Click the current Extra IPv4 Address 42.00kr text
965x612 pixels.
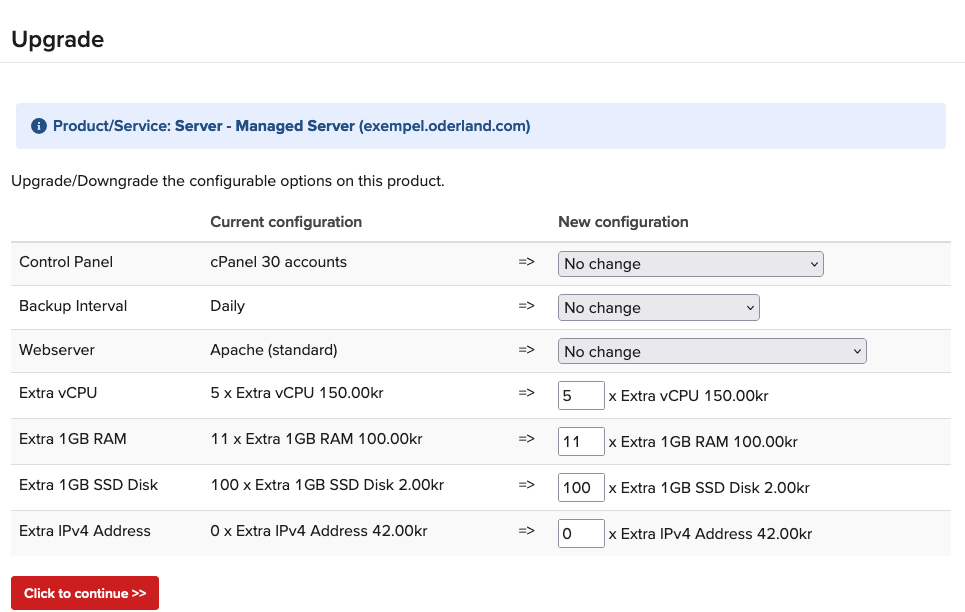[319, 531]
